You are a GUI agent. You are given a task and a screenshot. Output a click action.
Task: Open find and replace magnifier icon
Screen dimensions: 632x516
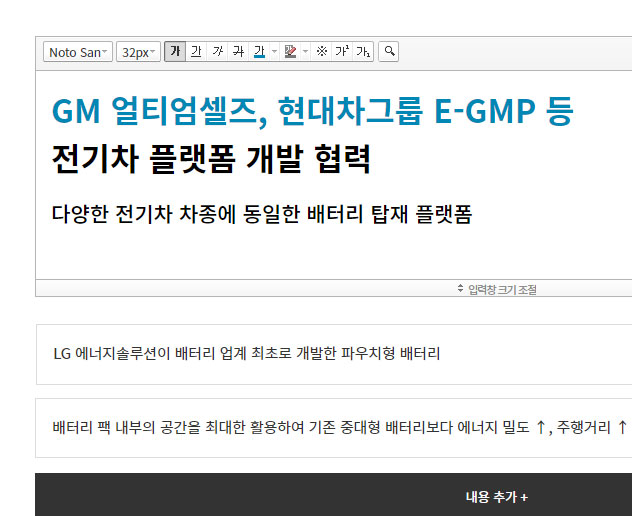389,52
